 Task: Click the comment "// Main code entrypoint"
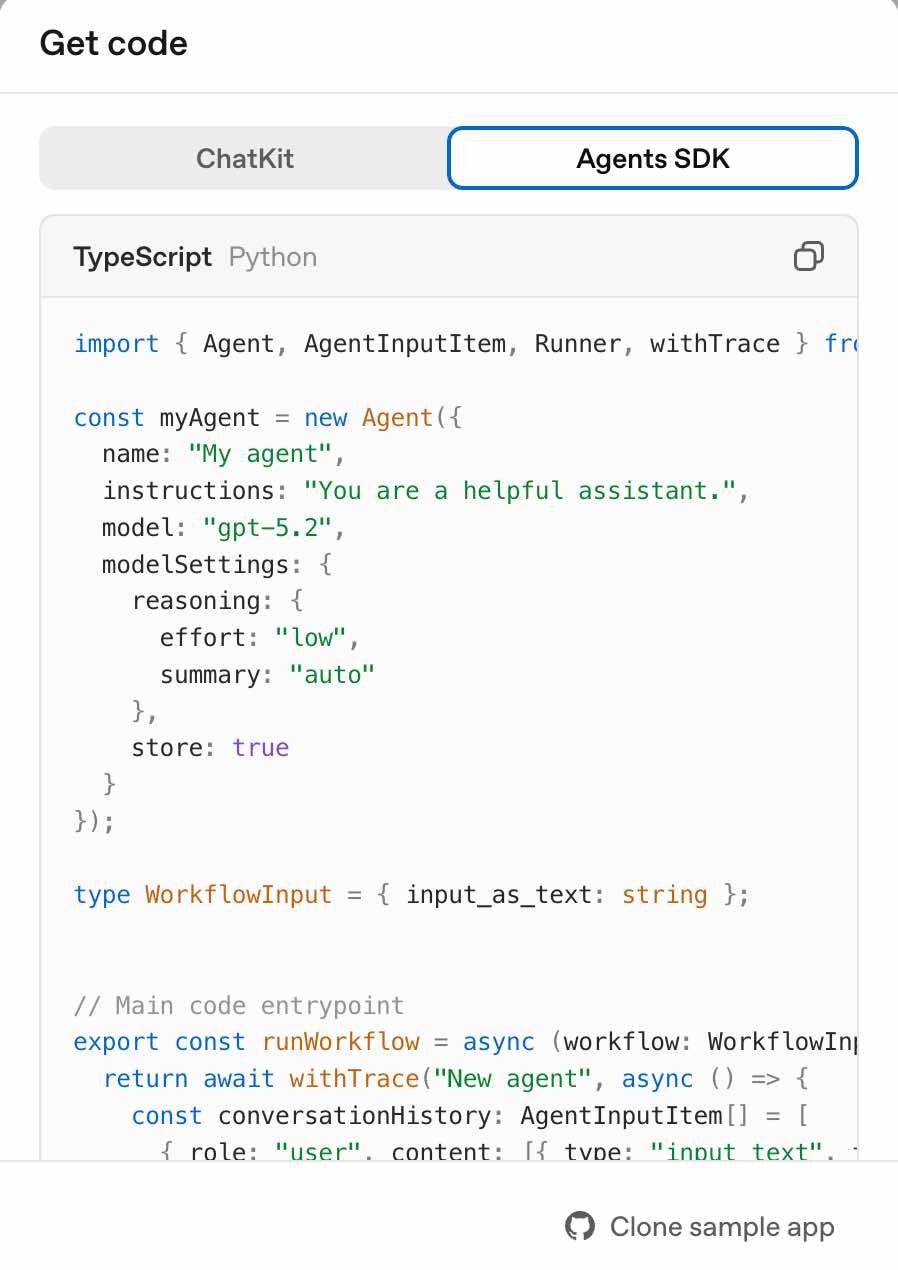(239, 1005)
